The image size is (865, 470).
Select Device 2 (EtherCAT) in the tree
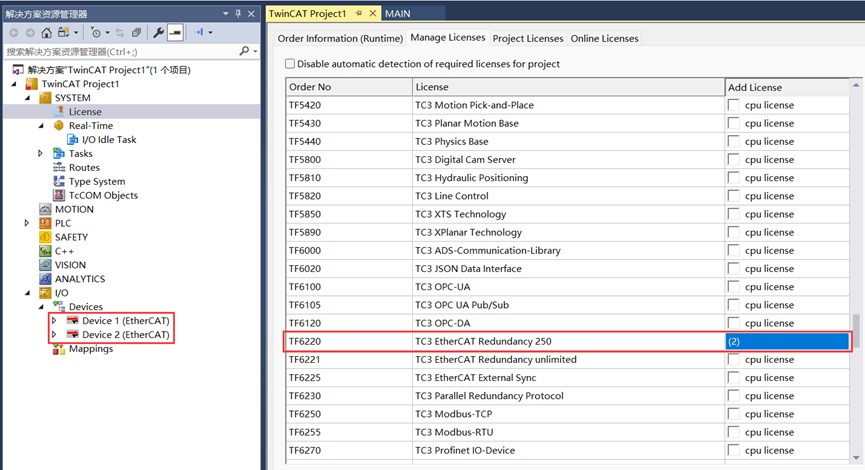coord(126,334)
